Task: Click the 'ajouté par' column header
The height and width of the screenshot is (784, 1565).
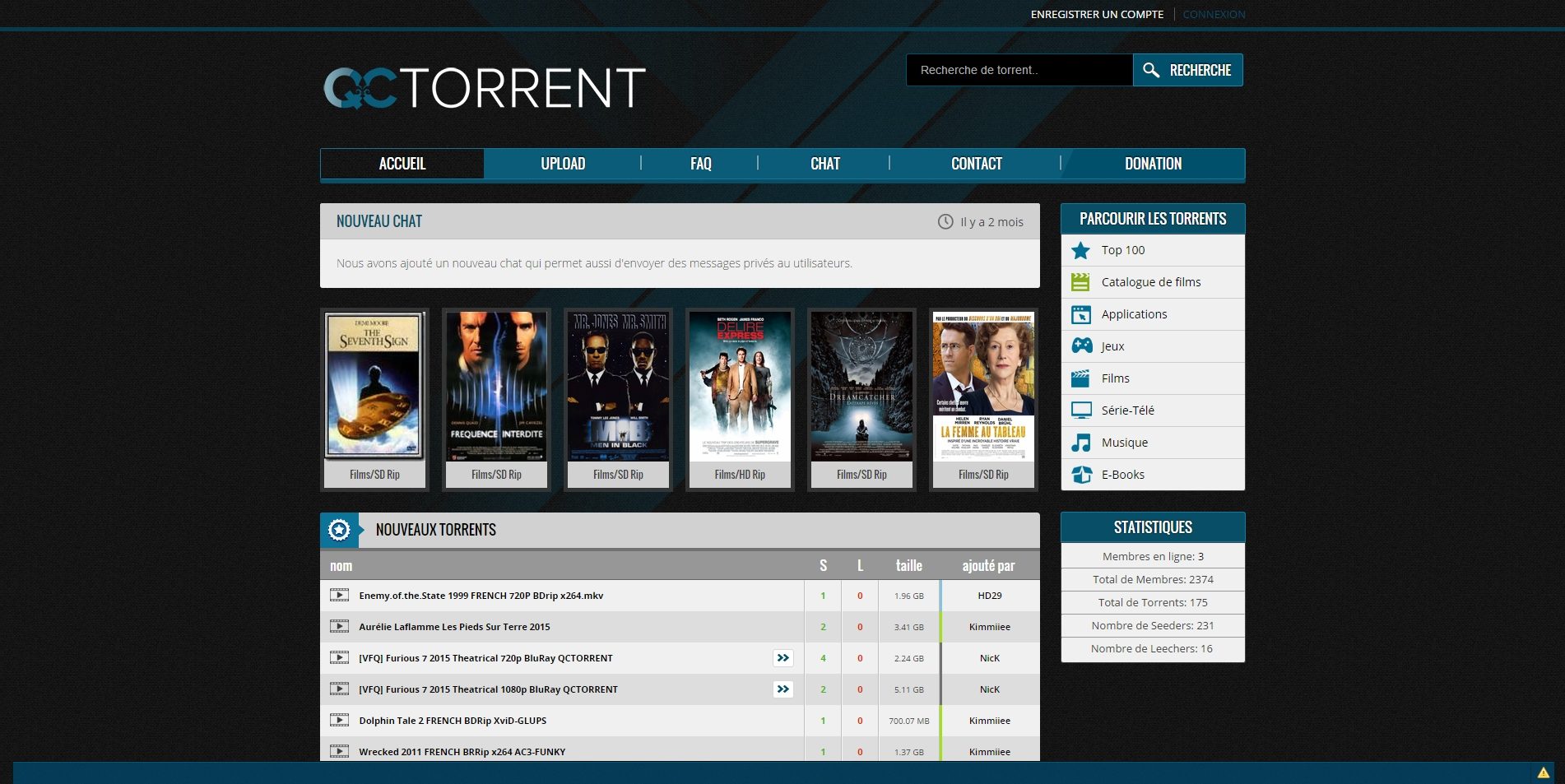Action: click(x=988, y=565)
